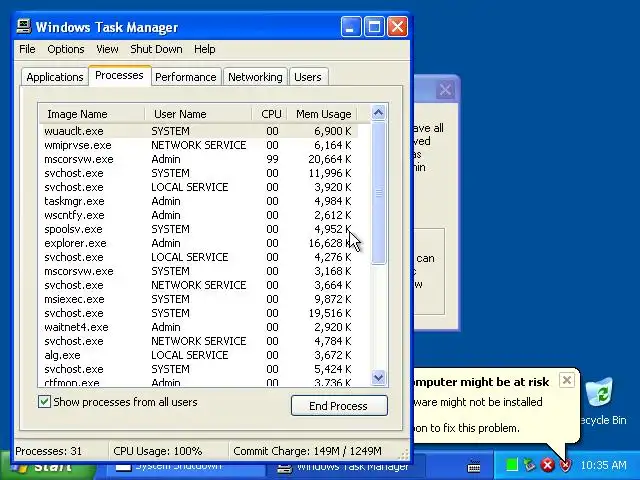Sort by Image Name column header
Image resolution: width=640 pixels, height=480 pixels.
click(92, 114)
